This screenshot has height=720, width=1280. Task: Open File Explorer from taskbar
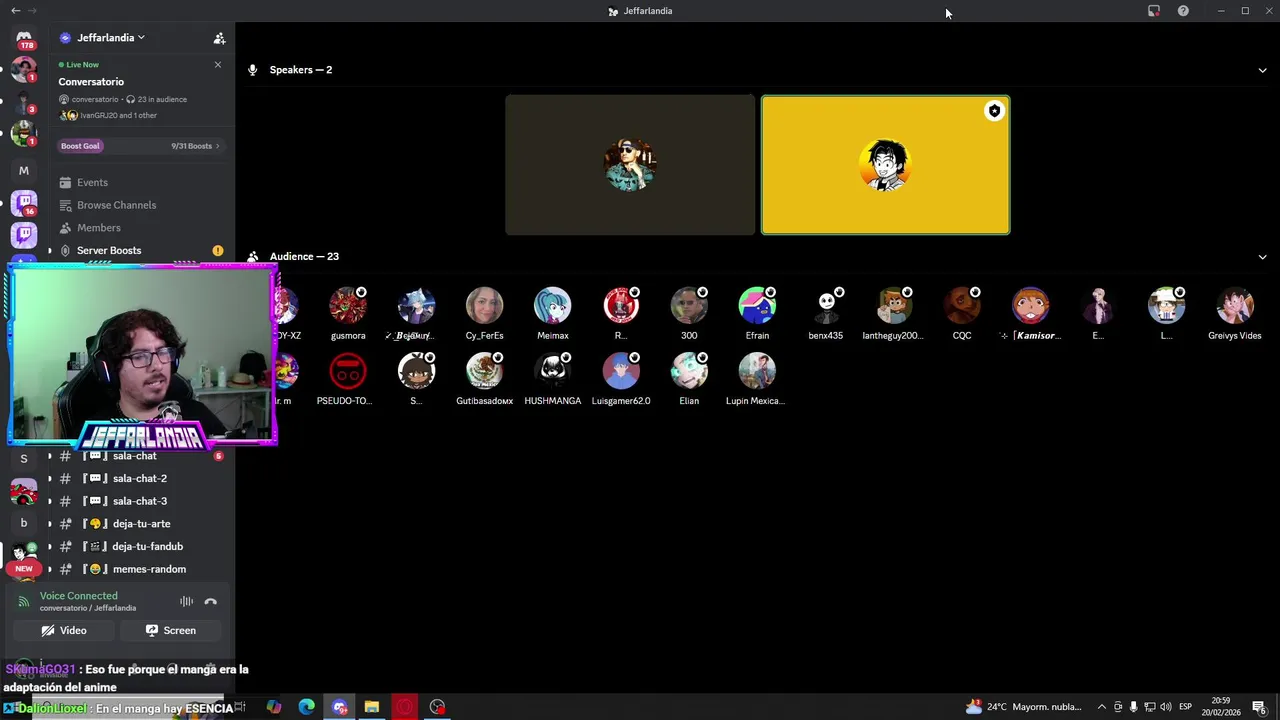[x=371, y=707]
